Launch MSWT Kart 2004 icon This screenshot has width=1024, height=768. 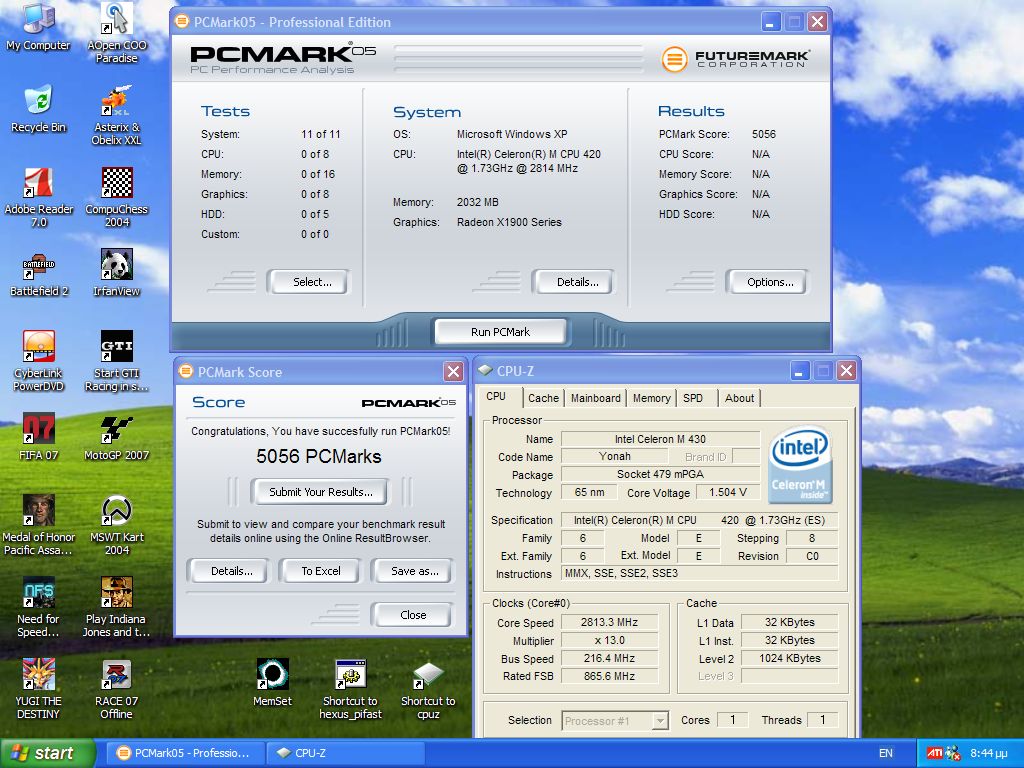[x=116, y=524]
